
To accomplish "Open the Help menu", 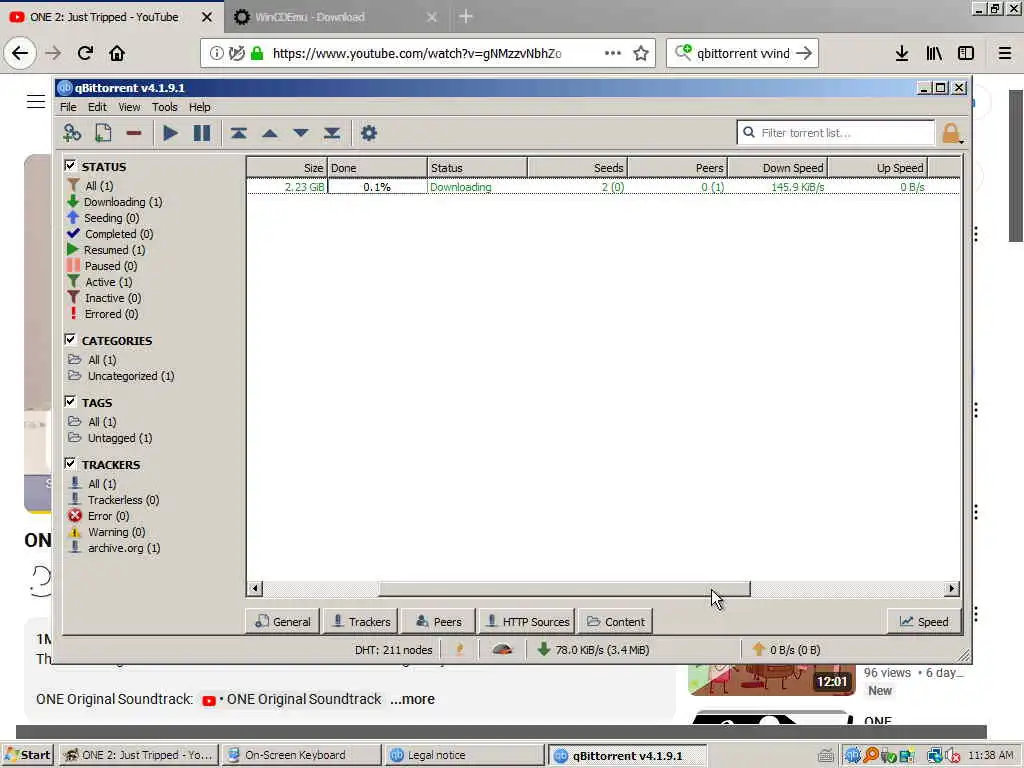I will [x=199, y=107].
